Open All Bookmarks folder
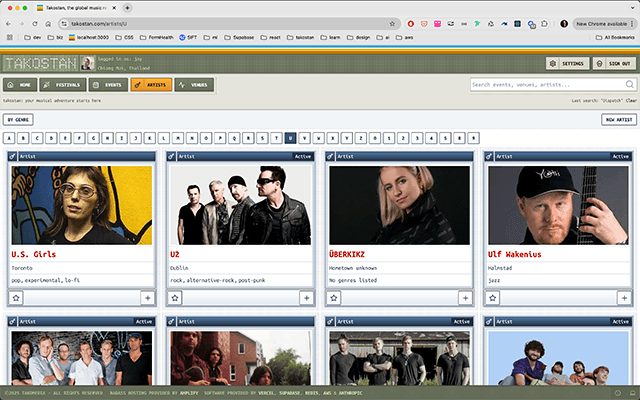 point(615,37)
